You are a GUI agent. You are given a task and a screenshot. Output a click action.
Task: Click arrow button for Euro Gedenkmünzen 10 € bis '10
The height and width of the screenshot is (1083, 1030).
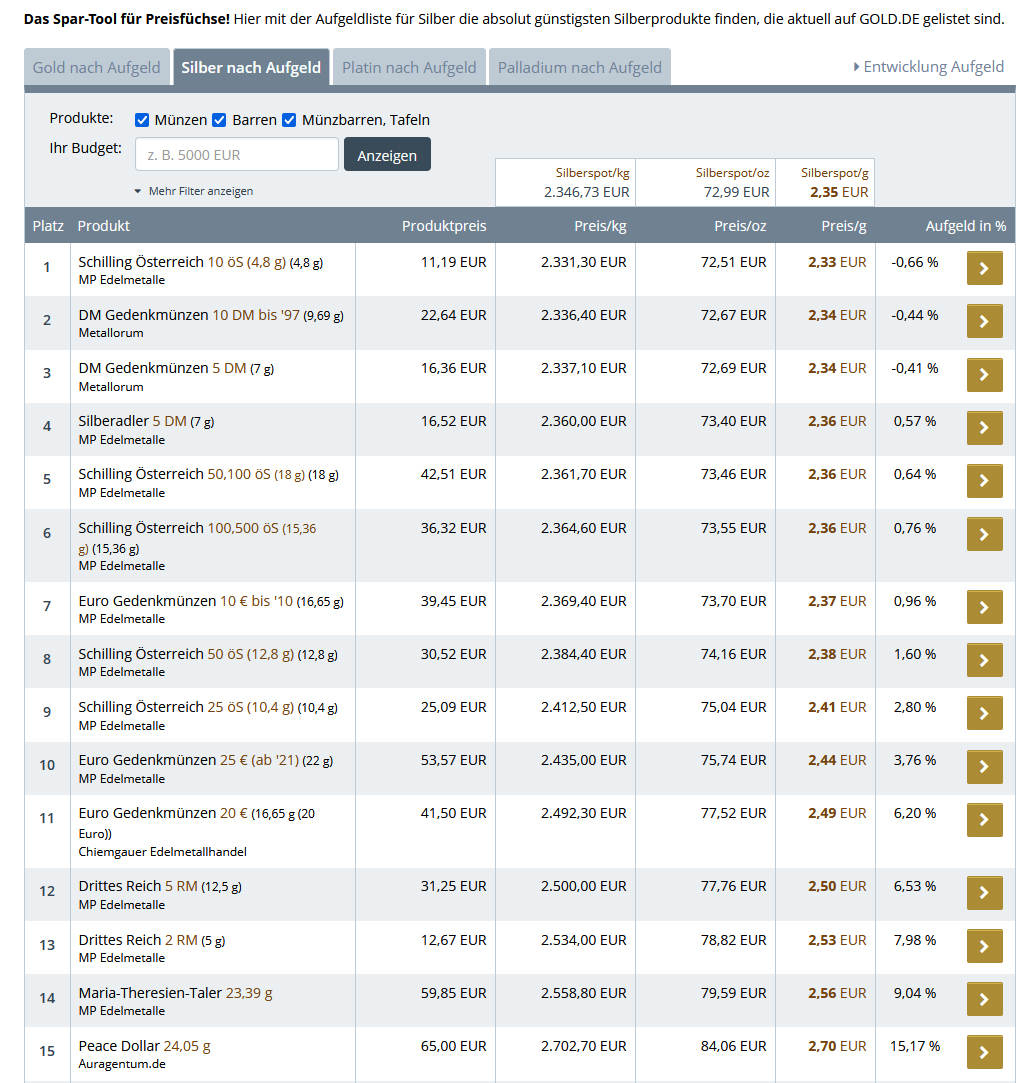click(984, 607)
